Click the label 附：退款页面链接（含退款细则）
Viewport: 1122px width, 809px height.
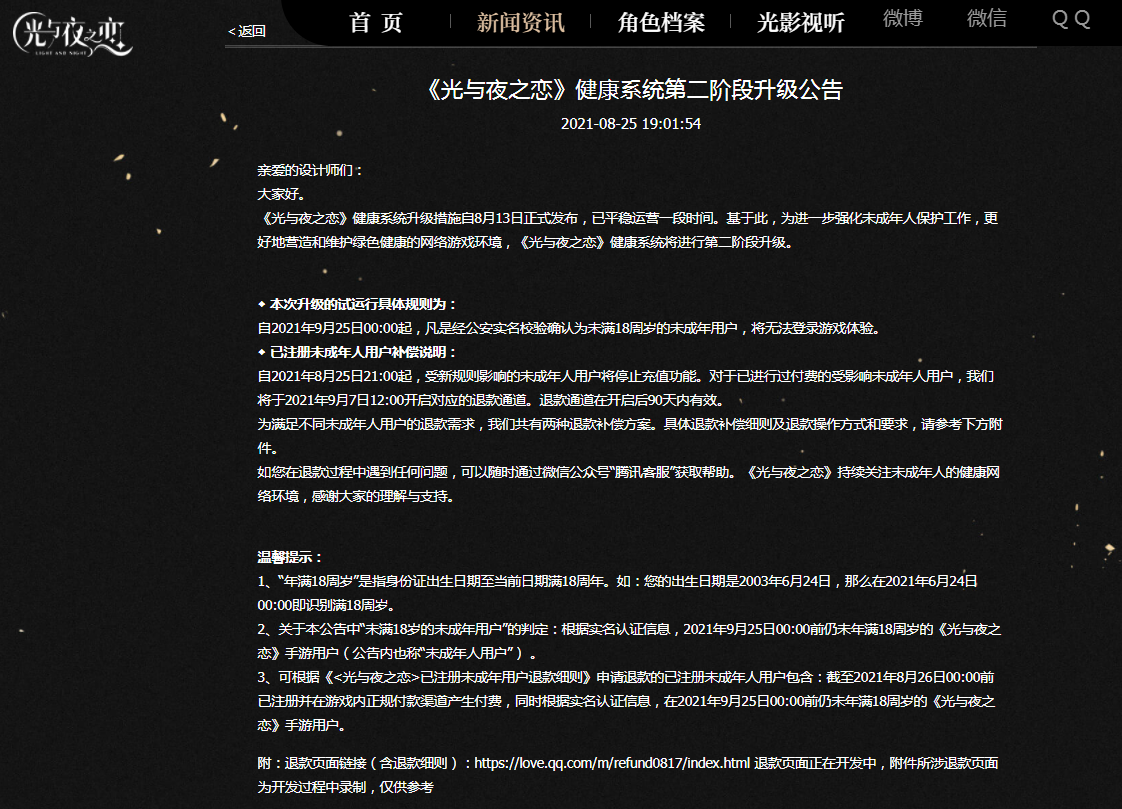[364, 763]
